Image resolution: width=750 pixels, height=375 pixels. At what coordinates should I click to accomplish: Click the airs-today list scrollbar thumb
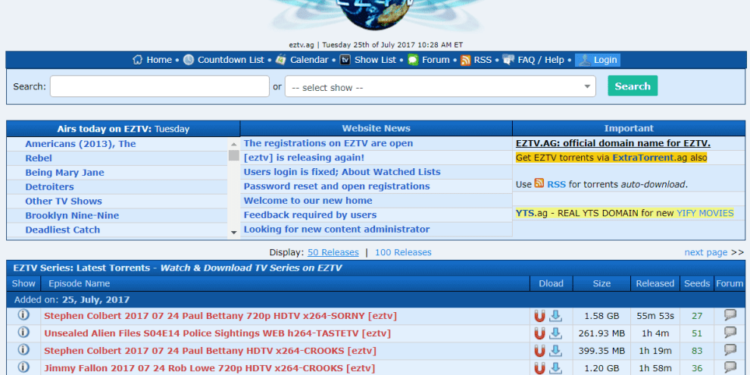tap(234, 155)
